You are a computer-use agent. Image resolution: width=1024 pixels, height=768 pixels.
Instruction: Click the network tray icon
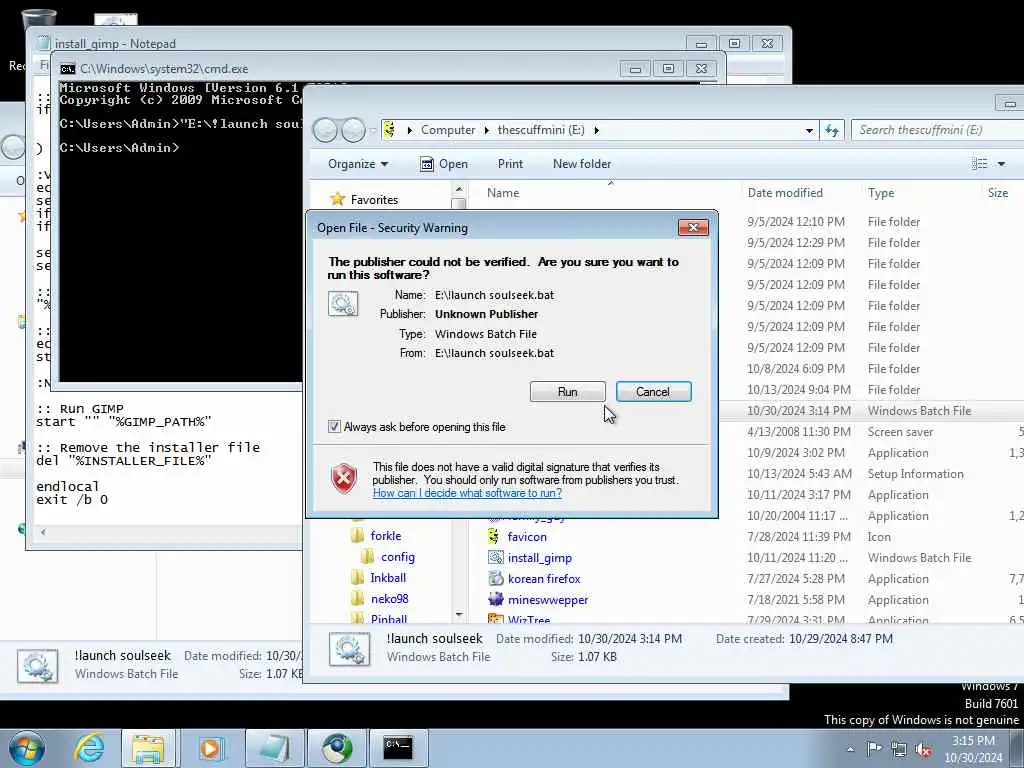(x=899, y=749)
